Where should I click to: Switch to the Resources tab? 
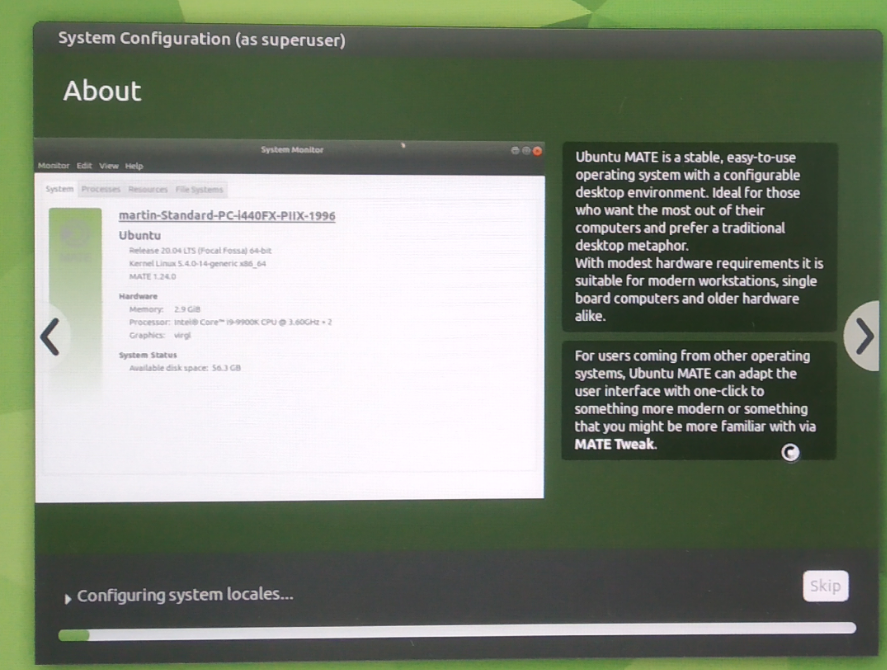pyautogui.click(x=148, y=189)
